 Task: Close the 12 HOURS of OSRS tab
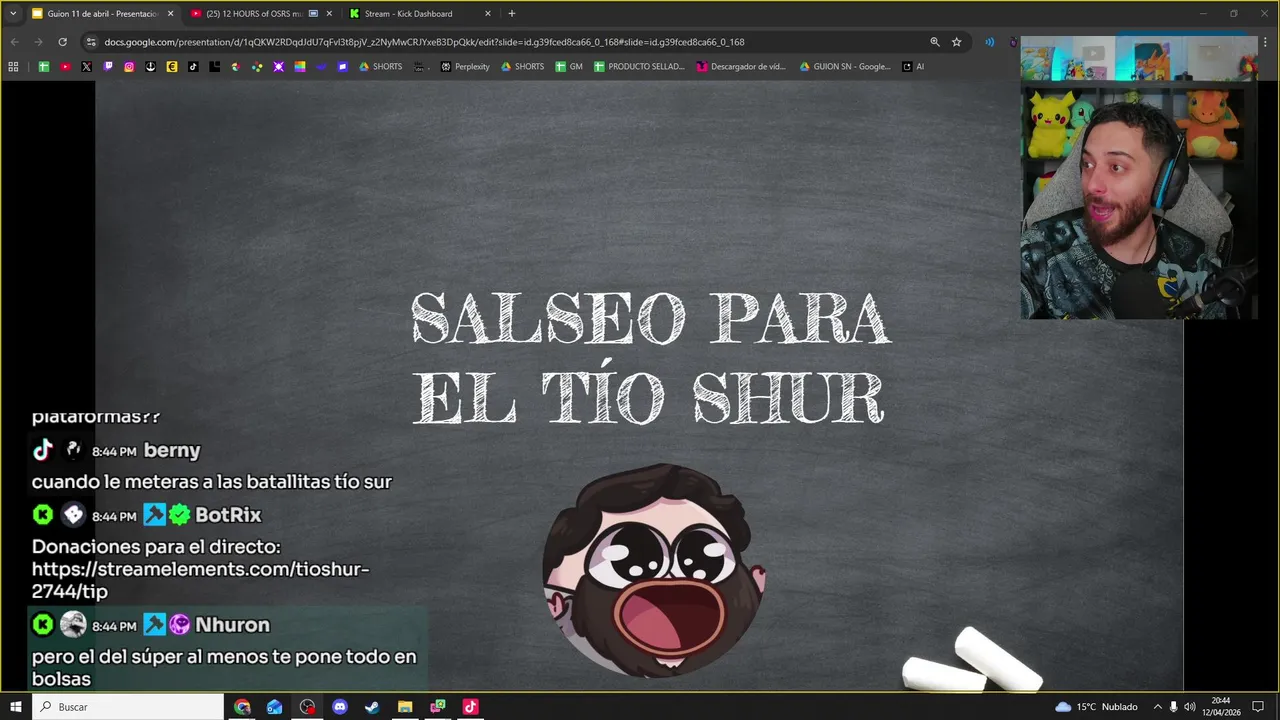(x=329, y=14)
